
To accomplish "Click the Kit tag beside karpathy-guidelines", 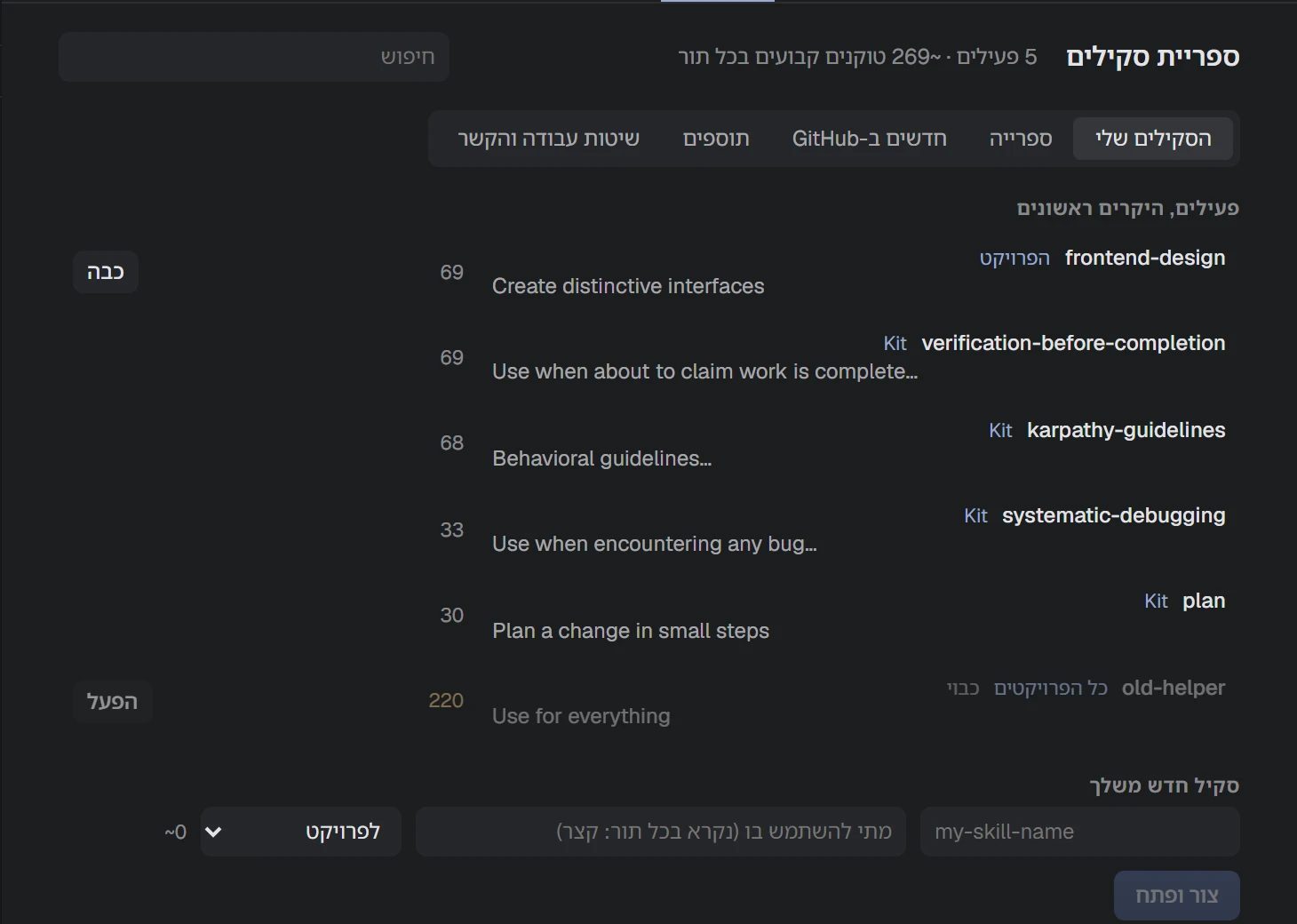I will coord(1000,431).
